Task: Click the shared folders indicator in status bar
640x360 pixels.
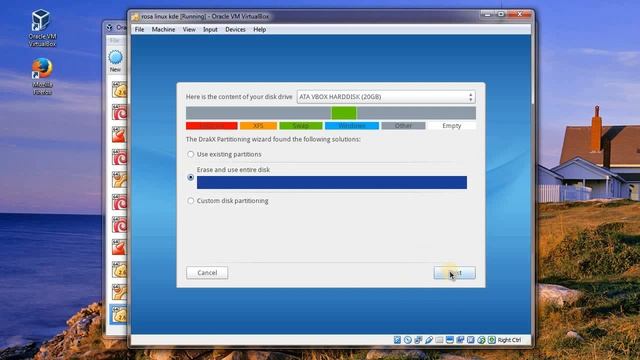Action: point(439,340)
